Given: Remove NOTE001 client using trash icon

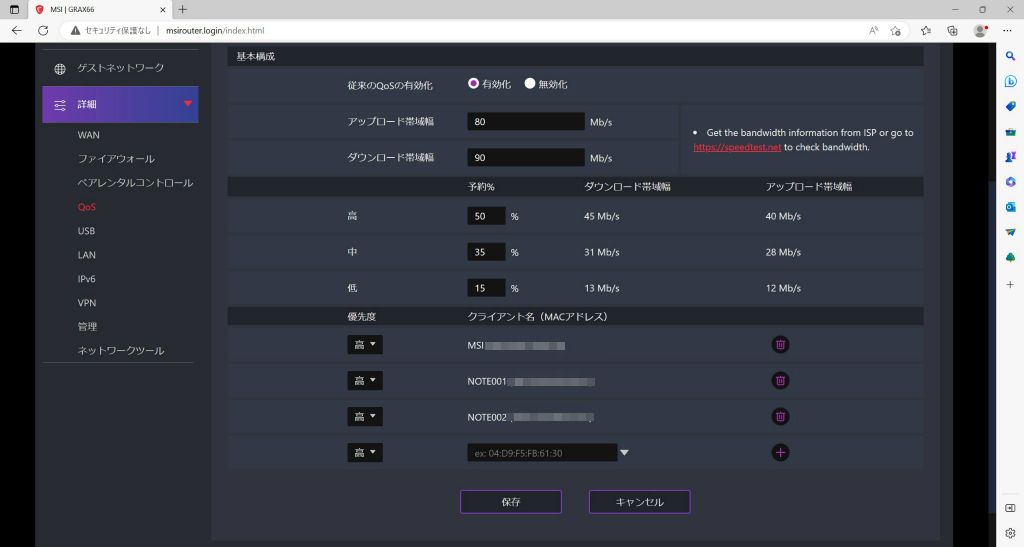Looking at the screenshot, I should (780, 381).
